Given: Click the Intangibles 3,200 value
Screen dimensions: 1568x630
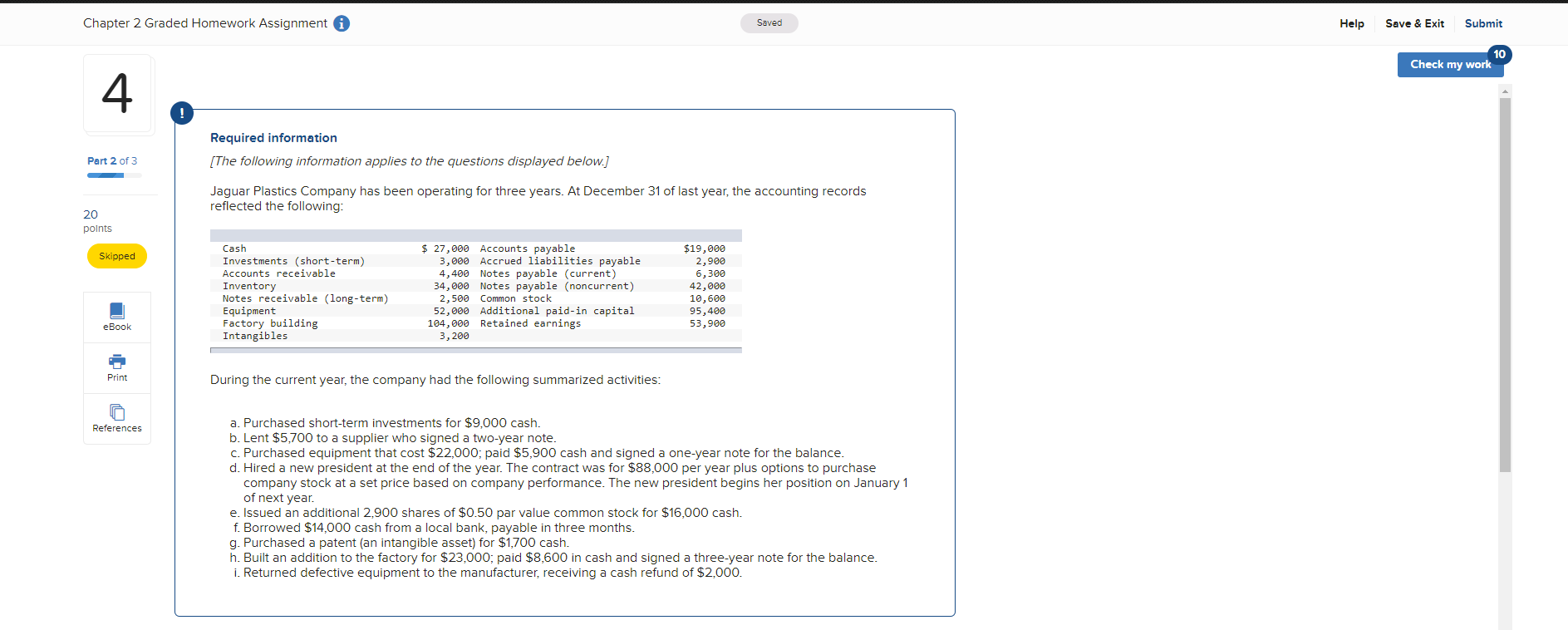Looking at the screenshot, I should pos(455,336).
